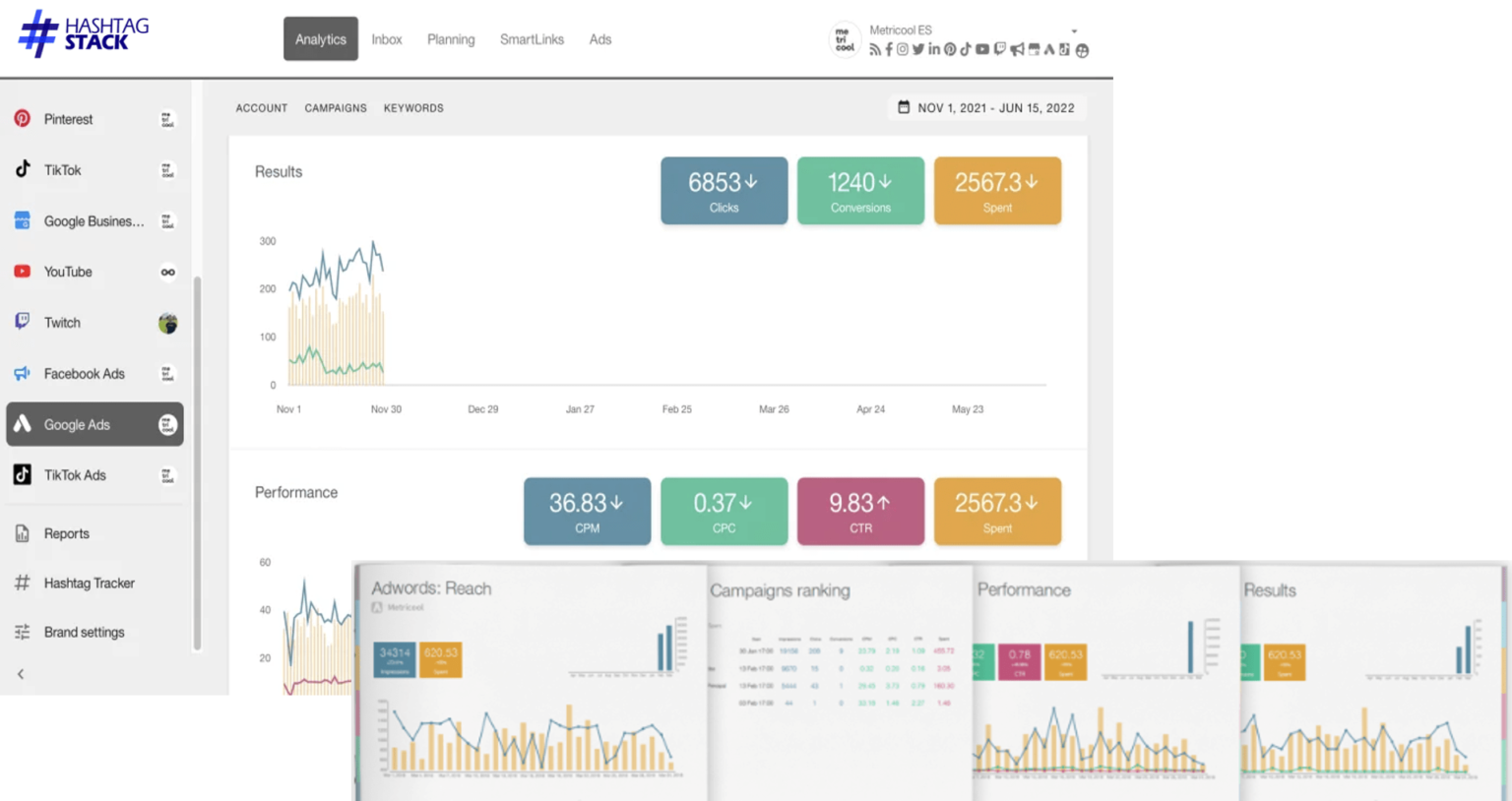
Task: Click the Hashtag Tracker icon
Action: [22, 583]
